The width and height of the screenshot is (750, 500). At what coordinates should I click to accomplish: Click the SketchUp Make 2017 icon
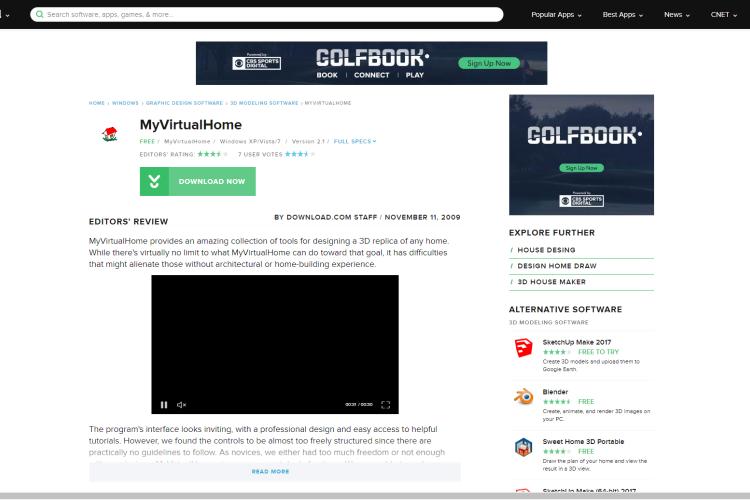pyautogui.click(x=523, y=347)
